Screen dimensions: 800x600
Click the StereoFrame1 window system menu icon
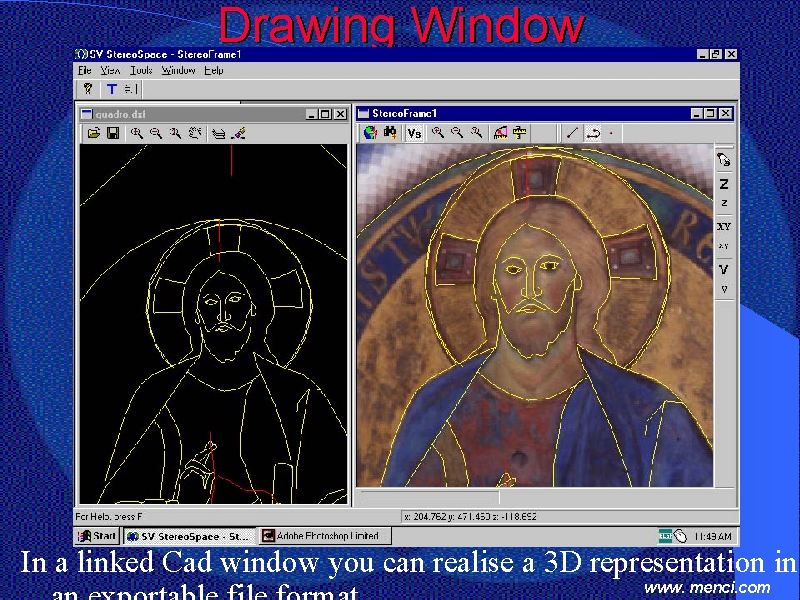click(363, 113)
